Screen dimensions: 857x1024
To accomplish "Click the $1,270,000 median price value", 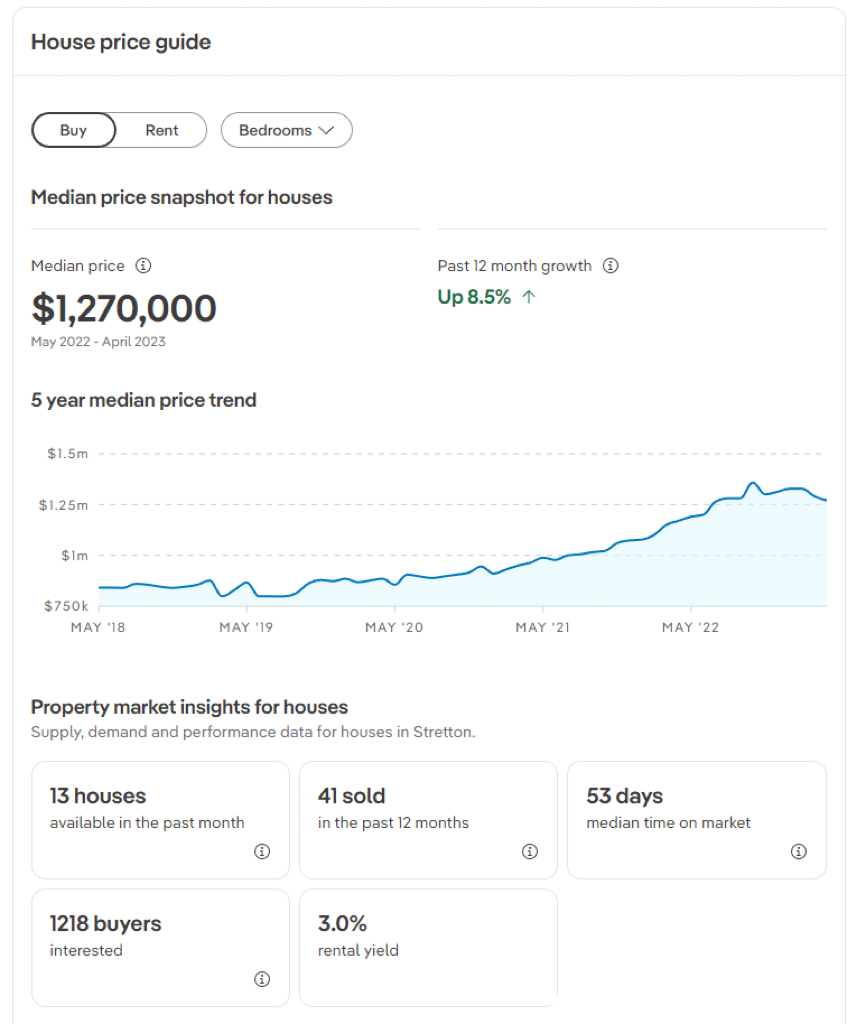I will point(124,308).
